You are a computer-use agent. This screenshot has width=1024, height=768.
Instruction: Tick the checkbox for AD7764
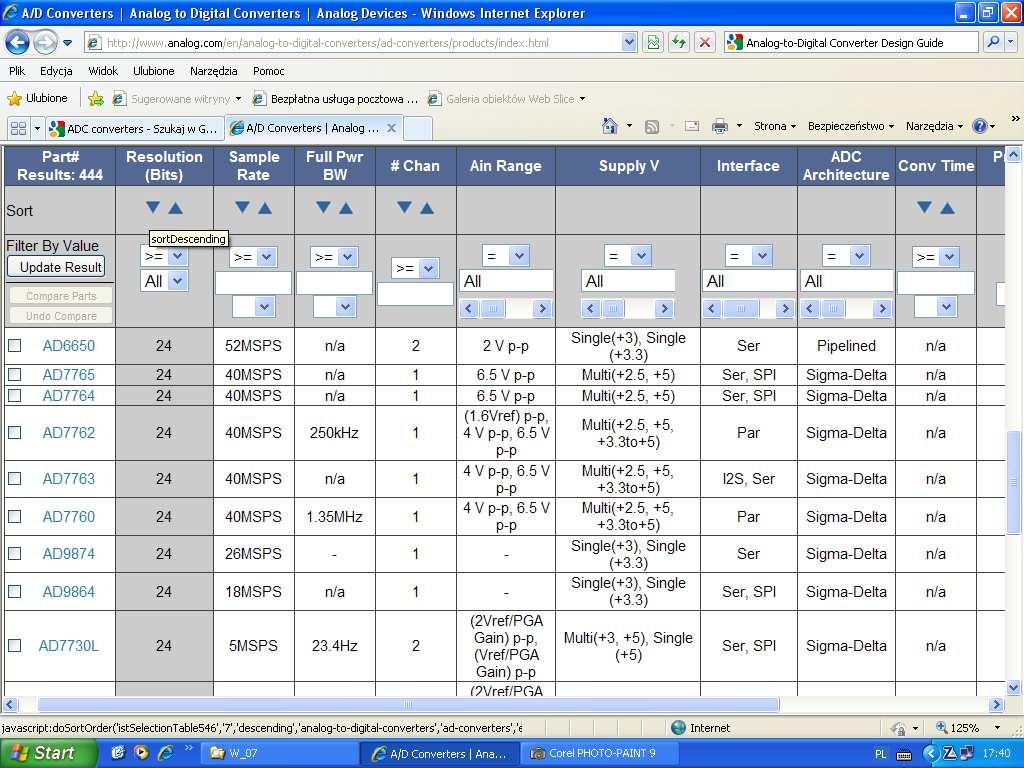pyautogui.click(x=14, y=396)
